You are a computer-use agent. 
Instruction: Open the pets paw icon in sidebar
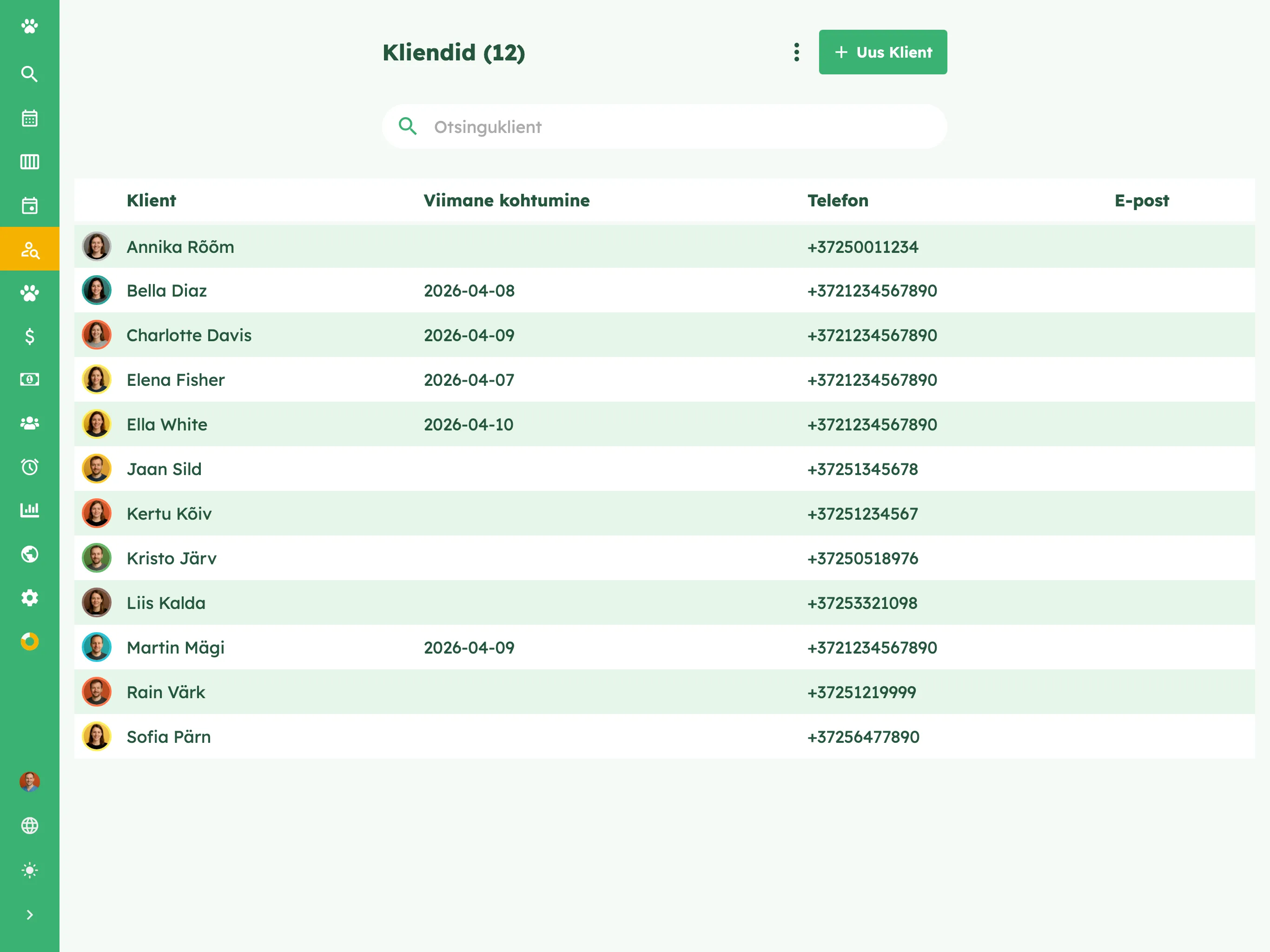(x=29, y=293)
